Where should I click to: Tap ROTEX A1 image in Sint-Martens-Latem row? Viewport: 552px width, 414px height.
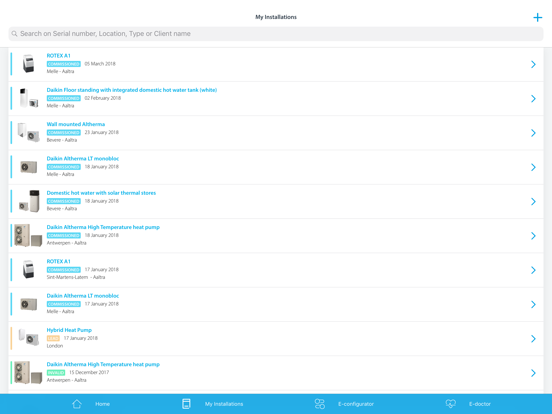tap(29, 270)
